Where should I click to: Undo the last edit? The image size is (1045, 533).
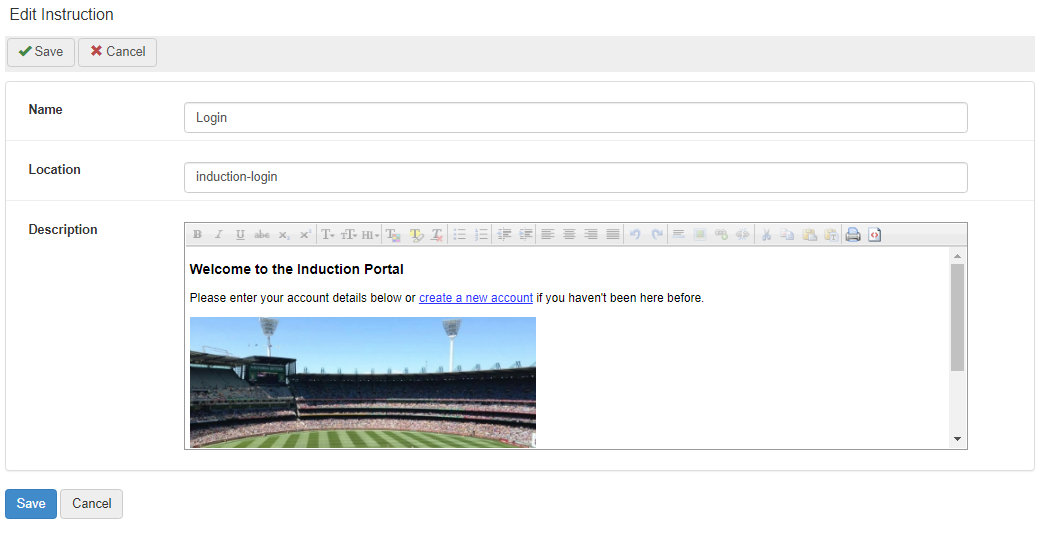[635, 235]
